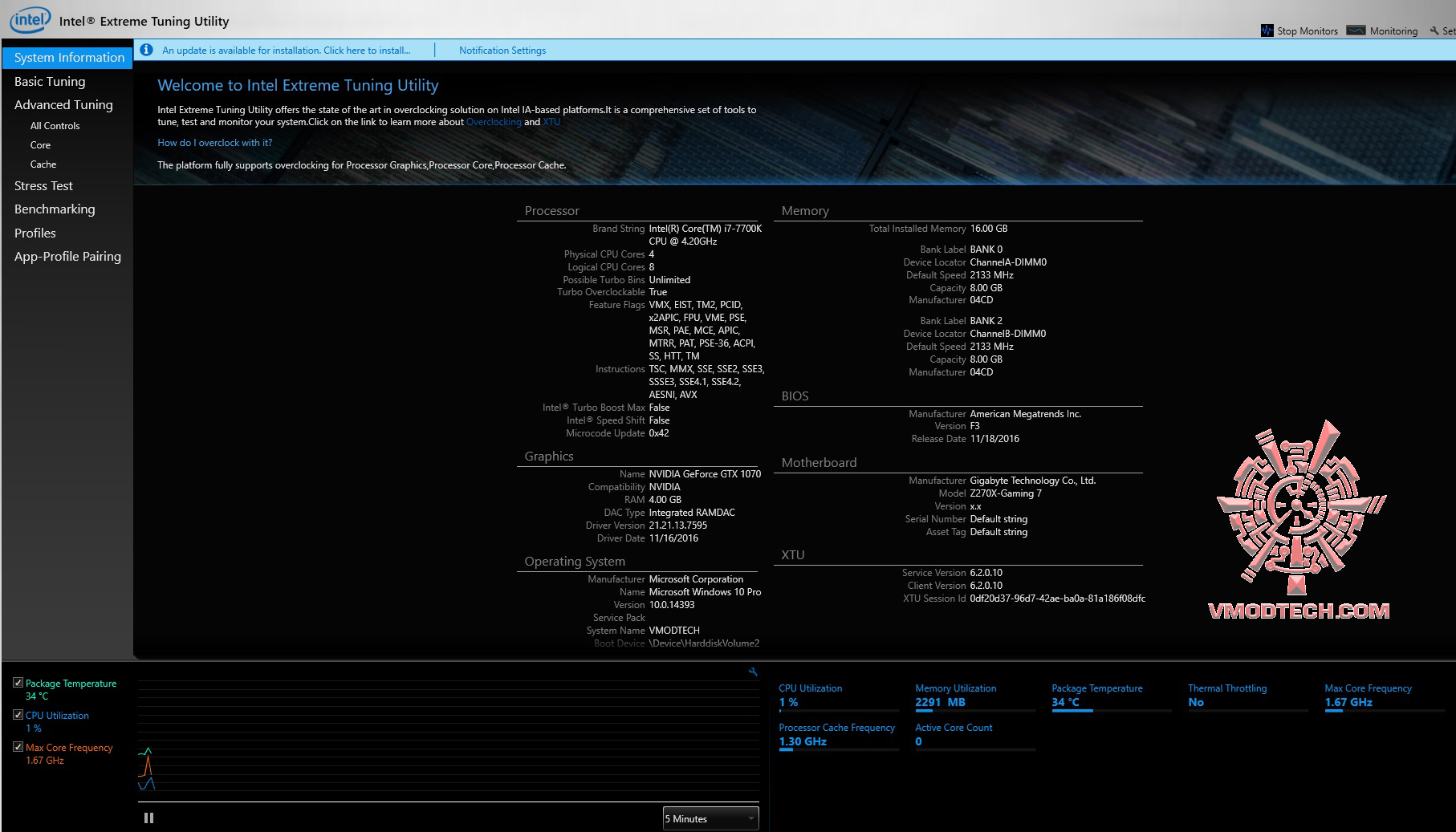This screenshot has height=832, width=1456.
Task: Click Max Core Frequency 1.67 GHz tile
Action: 1385,697
